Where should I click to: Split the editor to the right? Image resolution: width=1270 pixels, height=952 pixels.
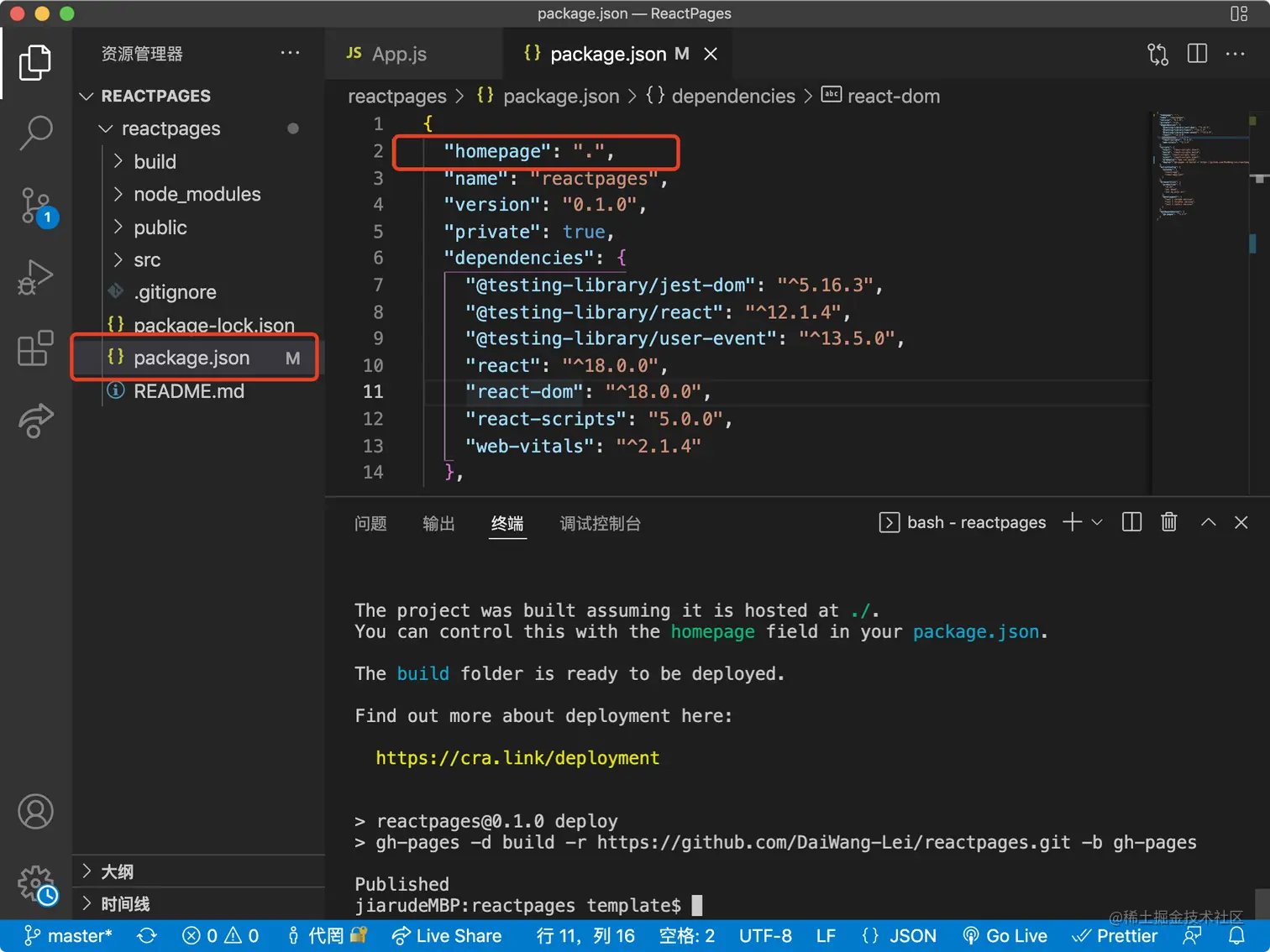1197,54
